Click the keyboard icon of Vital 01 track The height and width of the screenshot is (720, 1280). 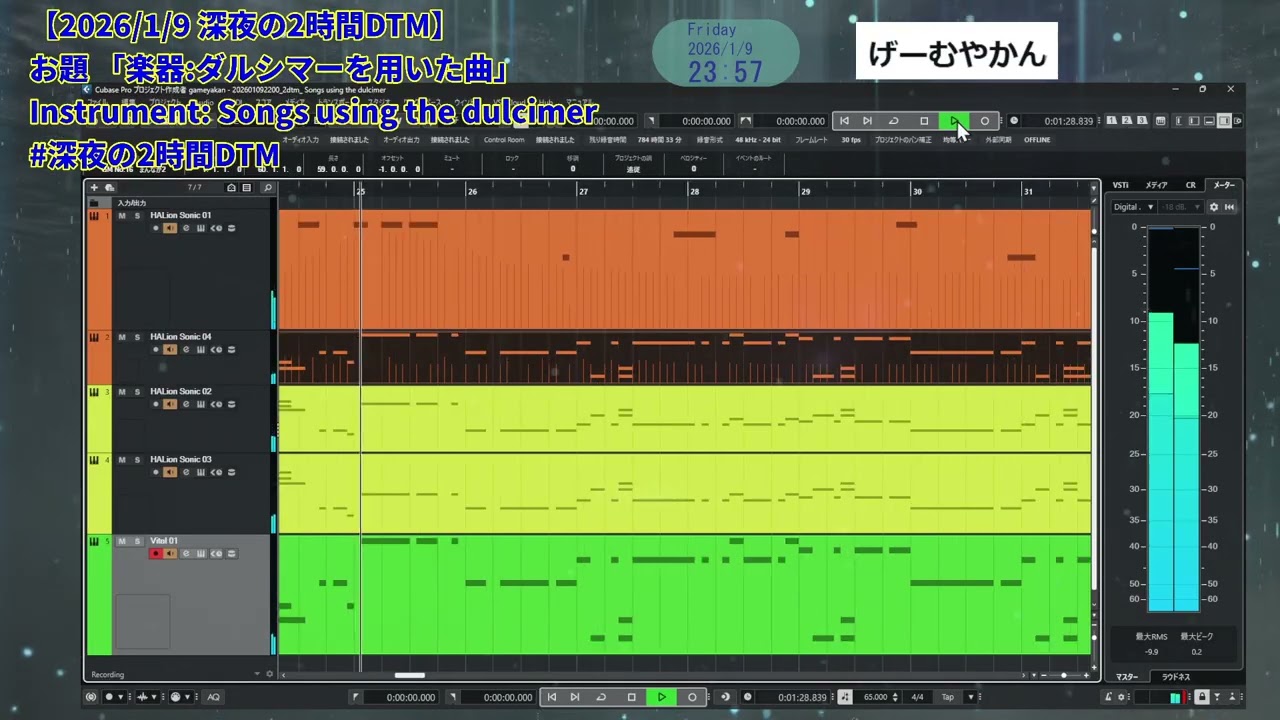tap(95, 542)
